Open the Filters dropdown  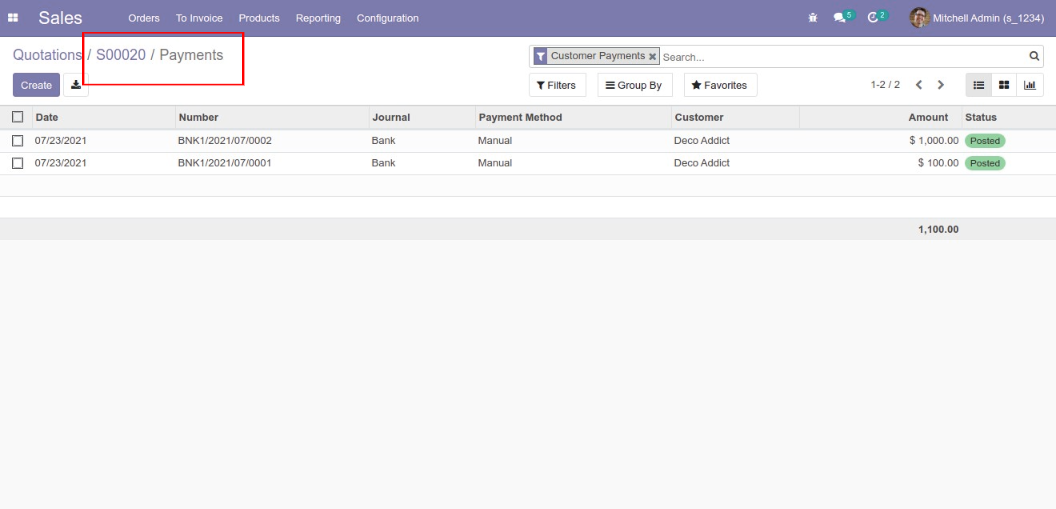[x=557, y=85]
